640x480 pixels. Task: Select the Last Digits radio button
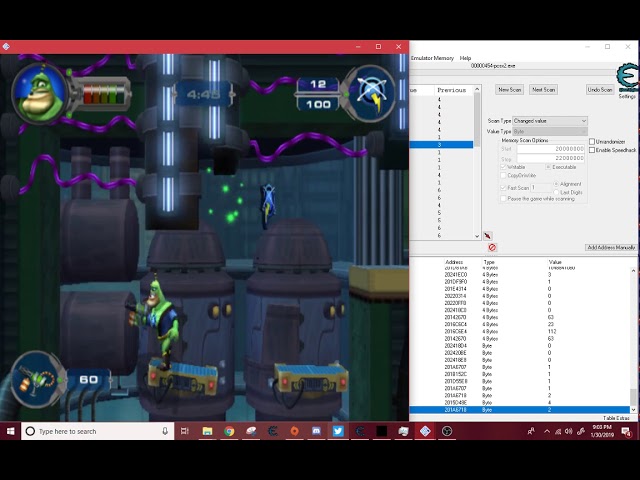click(556, 192)
